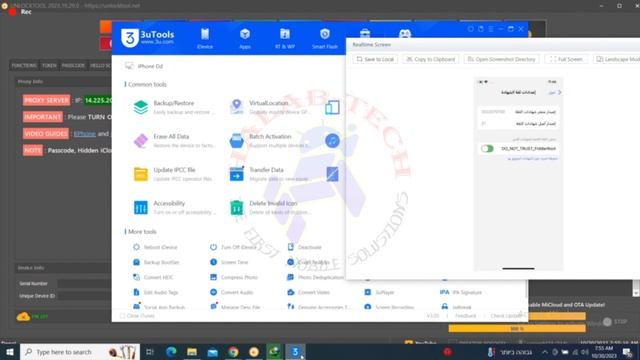Open Screen Time tool
Image resolution: width=640 pixels, height=360 pixels.
pyautogui.click(x=229, y=262)
